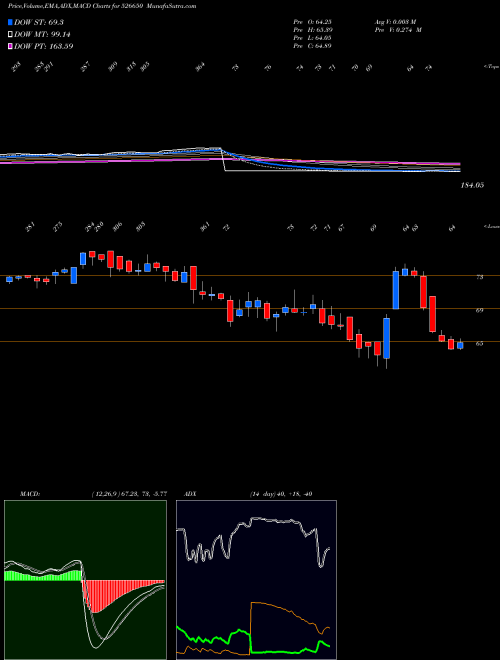Click the white DOW MT legend swatch
The image size is (500, 660).
click(10, 35)
